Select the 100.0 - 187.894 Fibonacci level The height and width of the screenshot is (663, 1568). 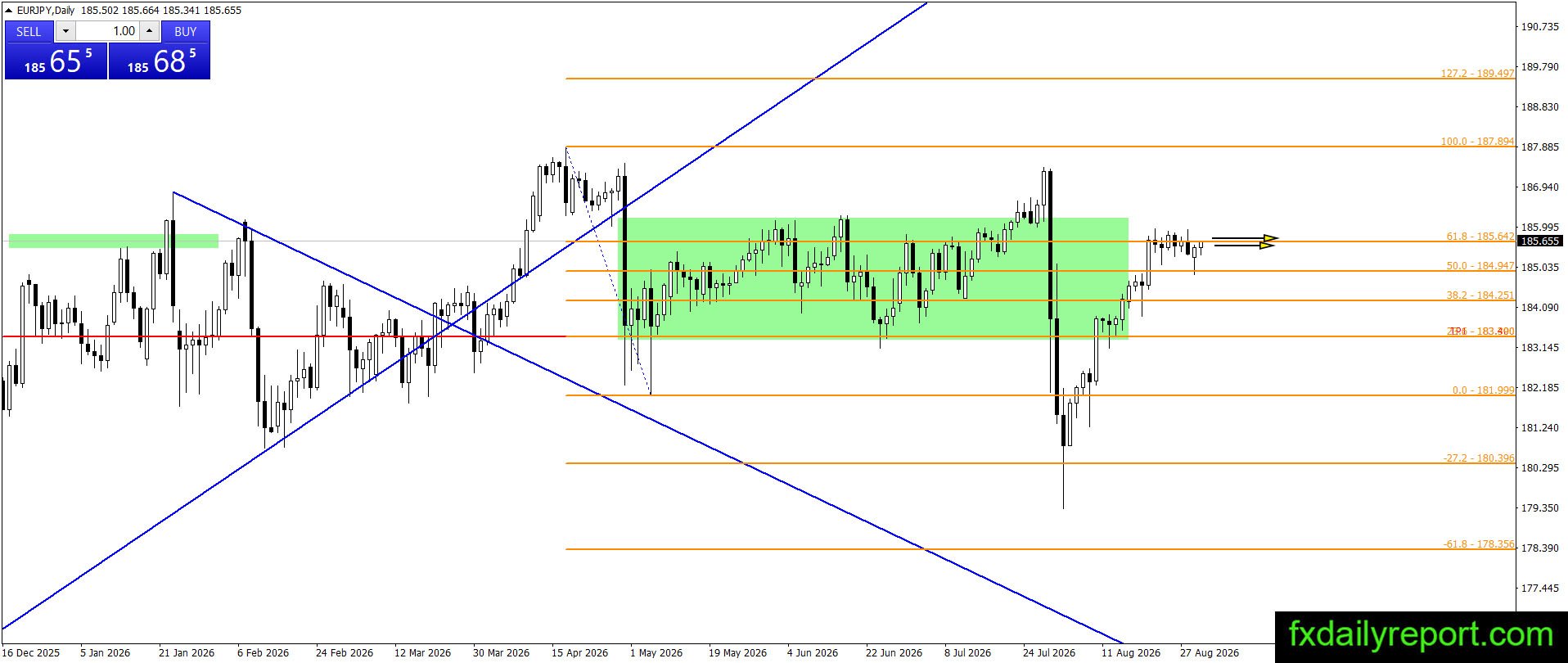1477,142
